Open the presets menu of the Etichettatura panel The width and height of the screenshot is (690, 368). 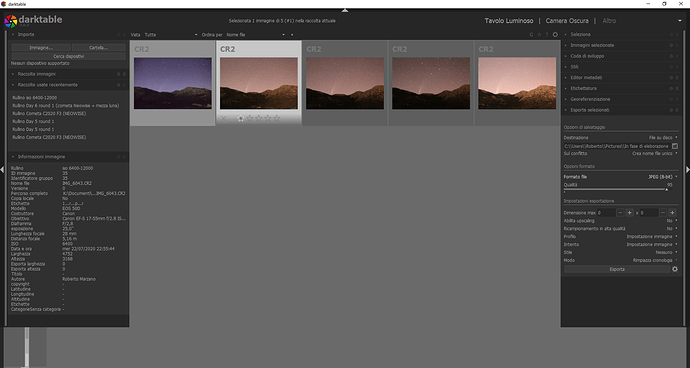tap(677, 88)
